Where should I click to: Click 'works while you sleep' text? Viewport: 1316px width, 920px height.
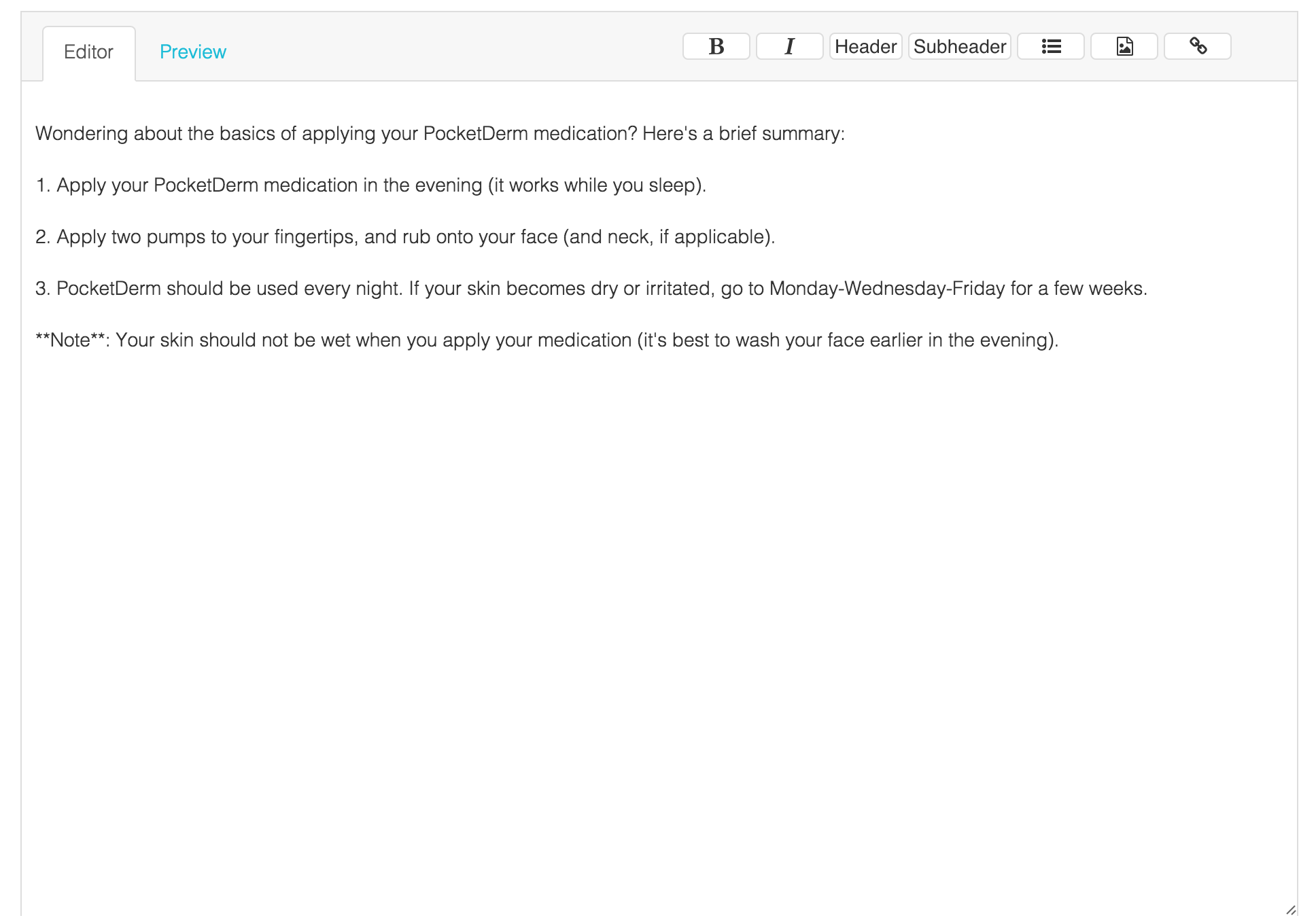pyautogui.click(x=602, y=185)
